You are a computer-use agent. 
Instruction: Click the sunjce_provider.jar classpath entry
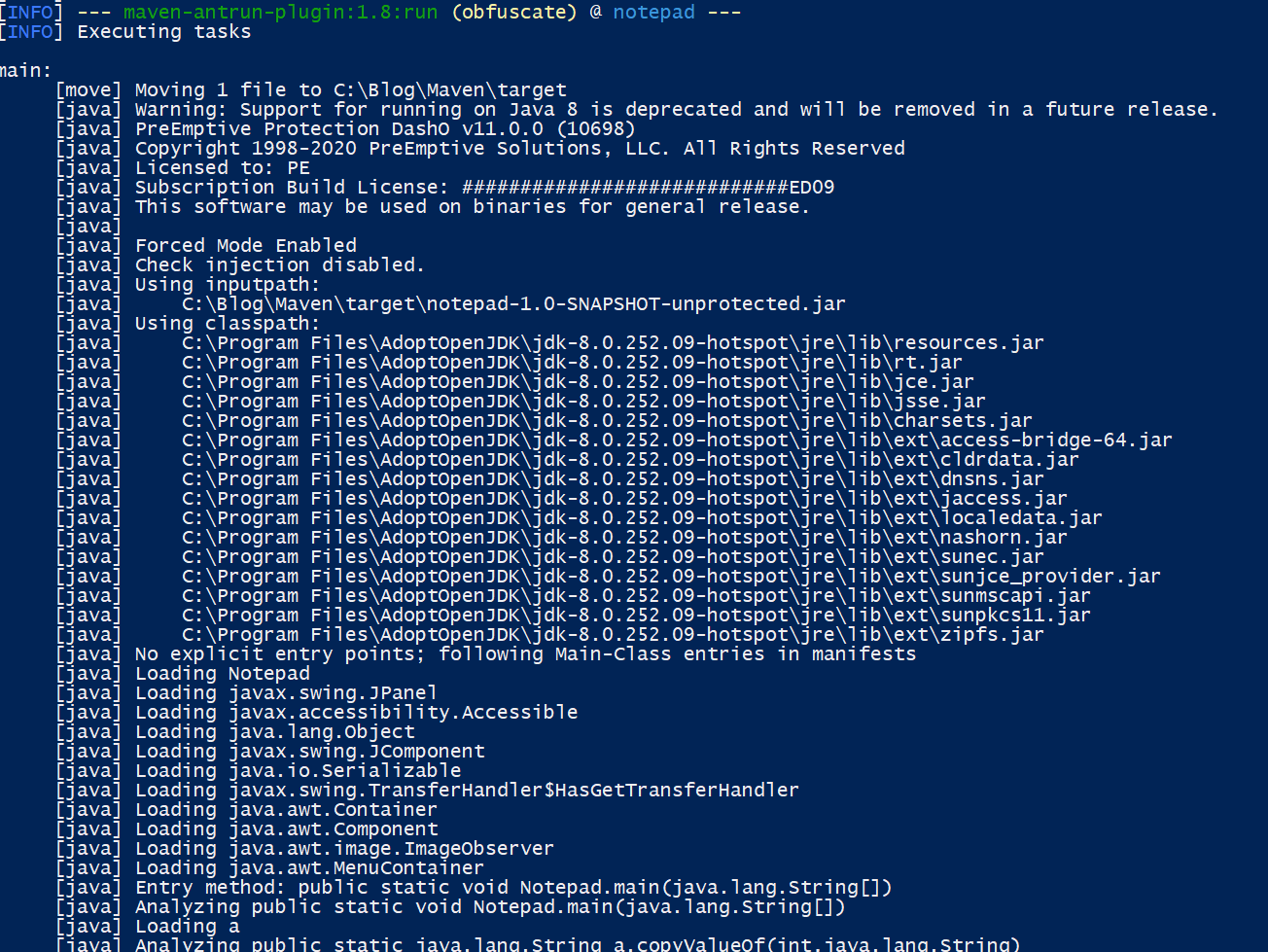point(671,577)
